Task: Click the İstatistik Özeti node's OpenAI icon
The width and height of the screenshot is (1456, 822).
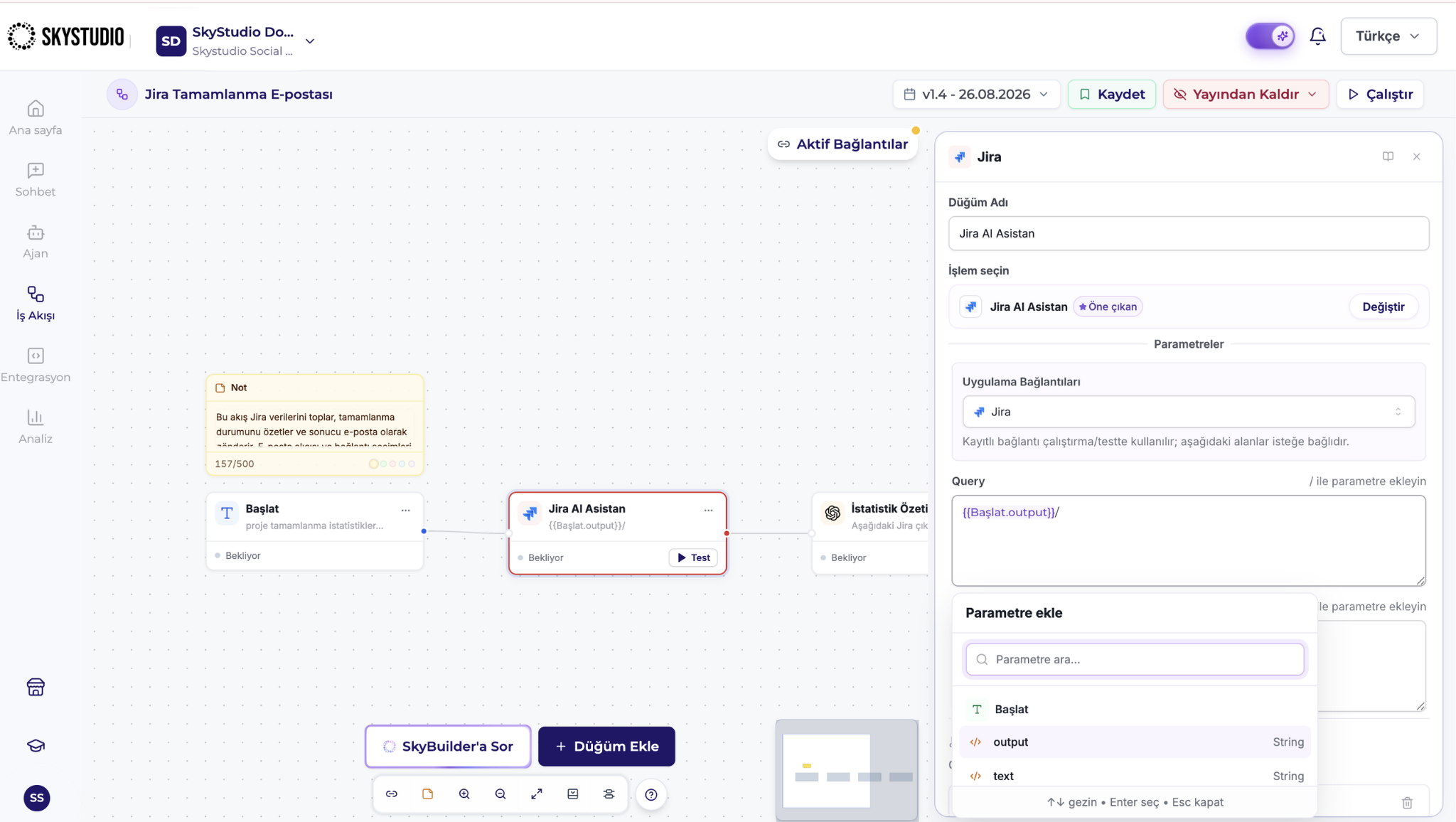Action: coord(833,513)
